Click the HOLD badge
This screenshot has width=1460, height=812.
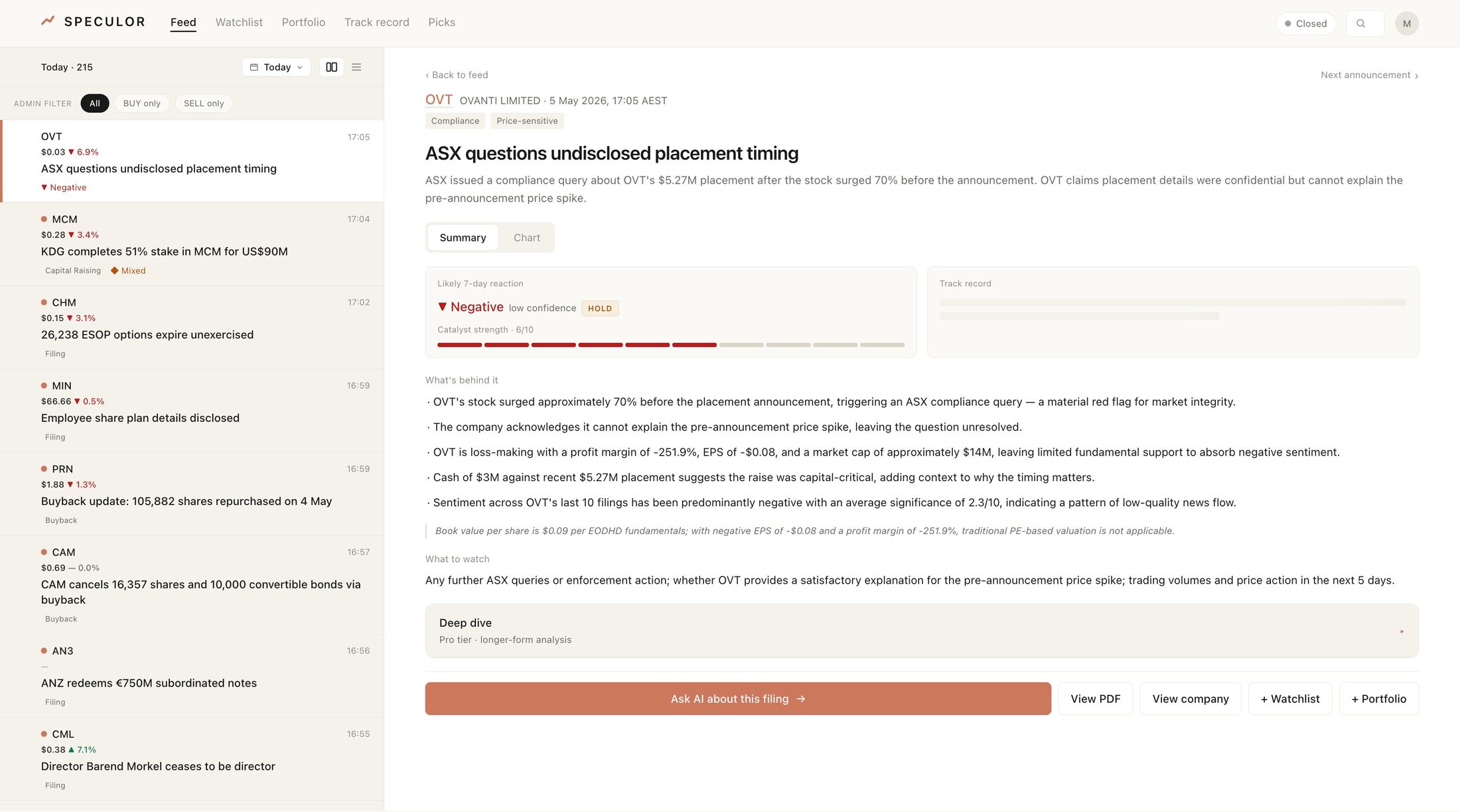600,308
